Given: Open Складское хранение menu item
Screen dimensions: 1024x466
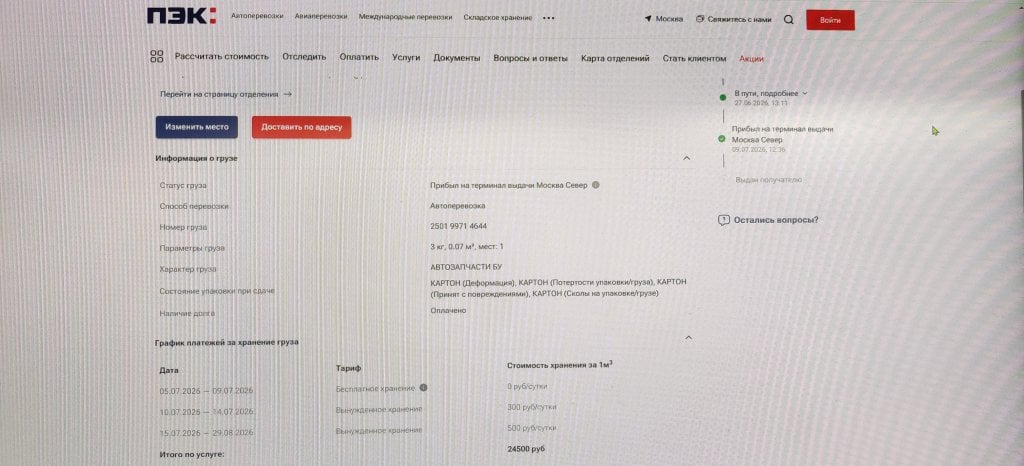Looking at the screenshot, I should tap(498, 18).
